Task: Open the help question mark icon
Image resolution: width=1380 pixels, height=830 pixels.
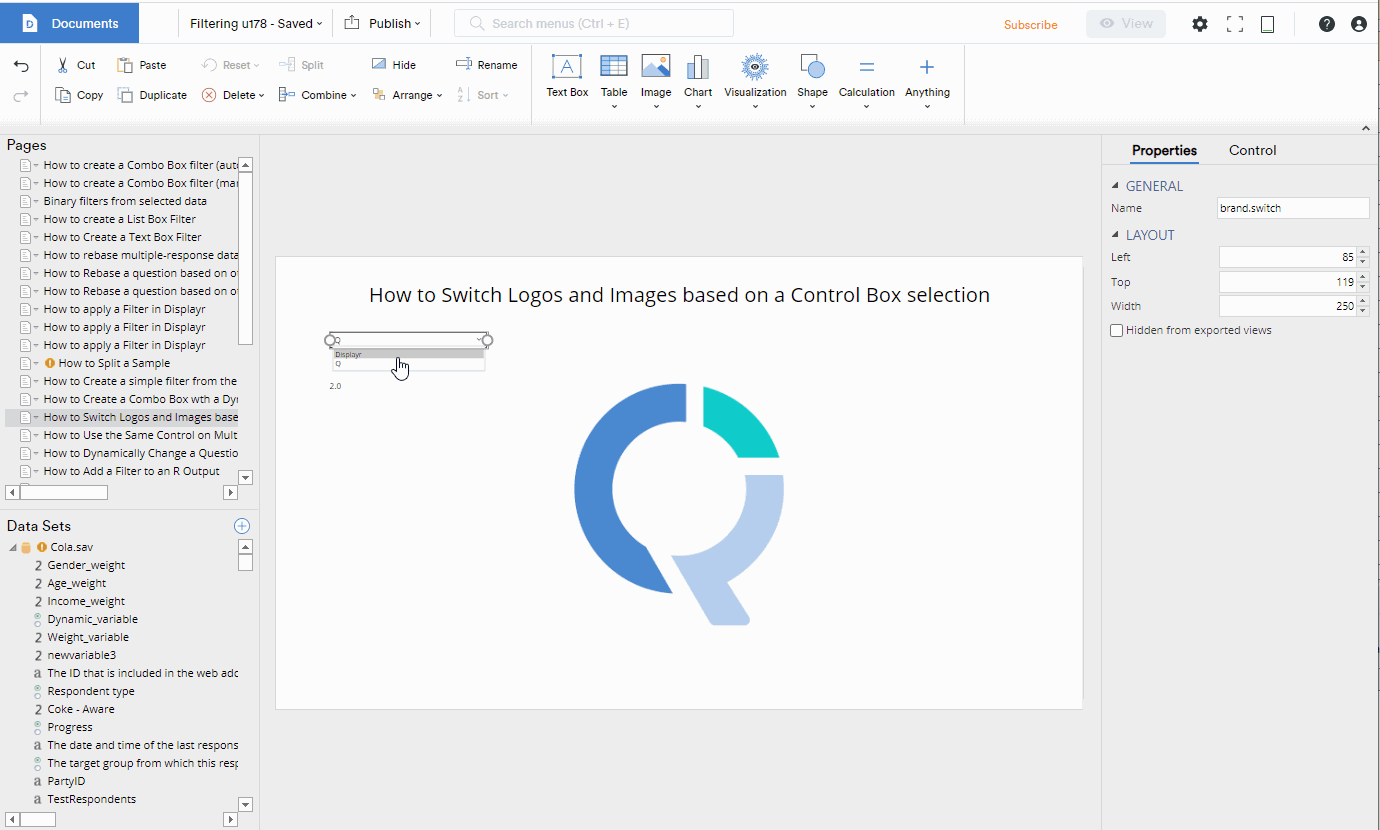Action: pyautogui.click(x=1327, y=23)
